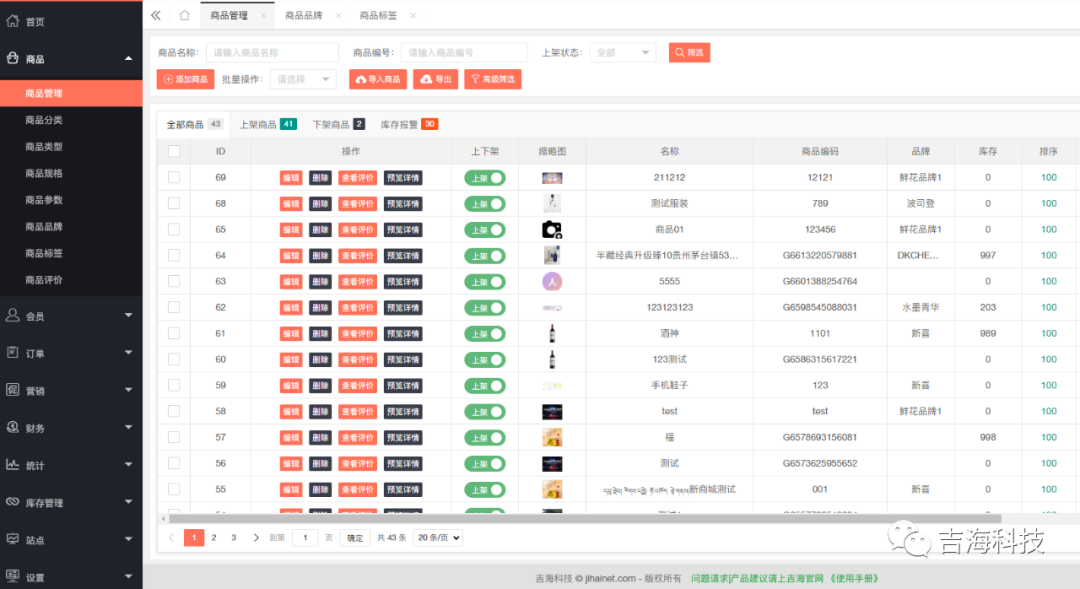Image resolution: width=1080 pixels, height=589 pixels.
Task: Collapse the sidebar with the double-chevron icon
Action: click(155, 15)
